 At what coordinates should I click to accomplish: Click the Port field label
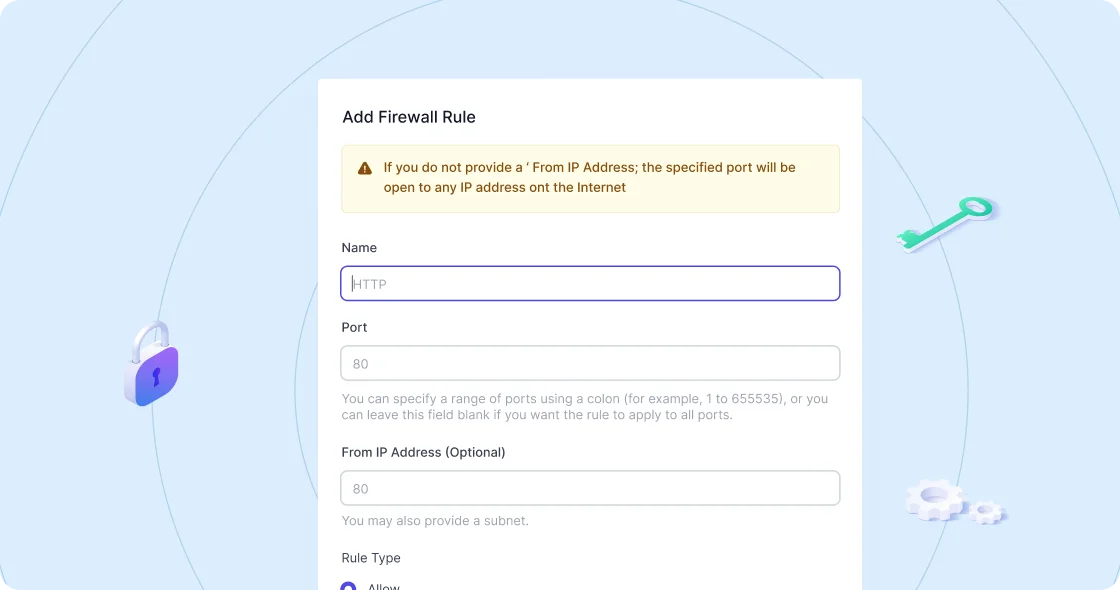click(354, 327)
